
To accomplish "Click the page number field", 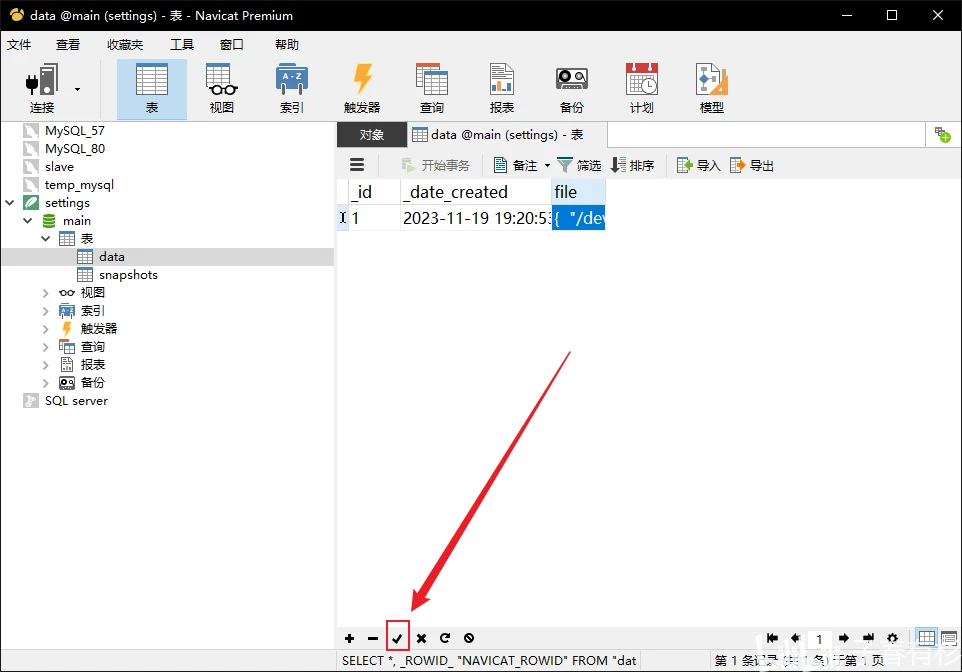I will point(820,639).
